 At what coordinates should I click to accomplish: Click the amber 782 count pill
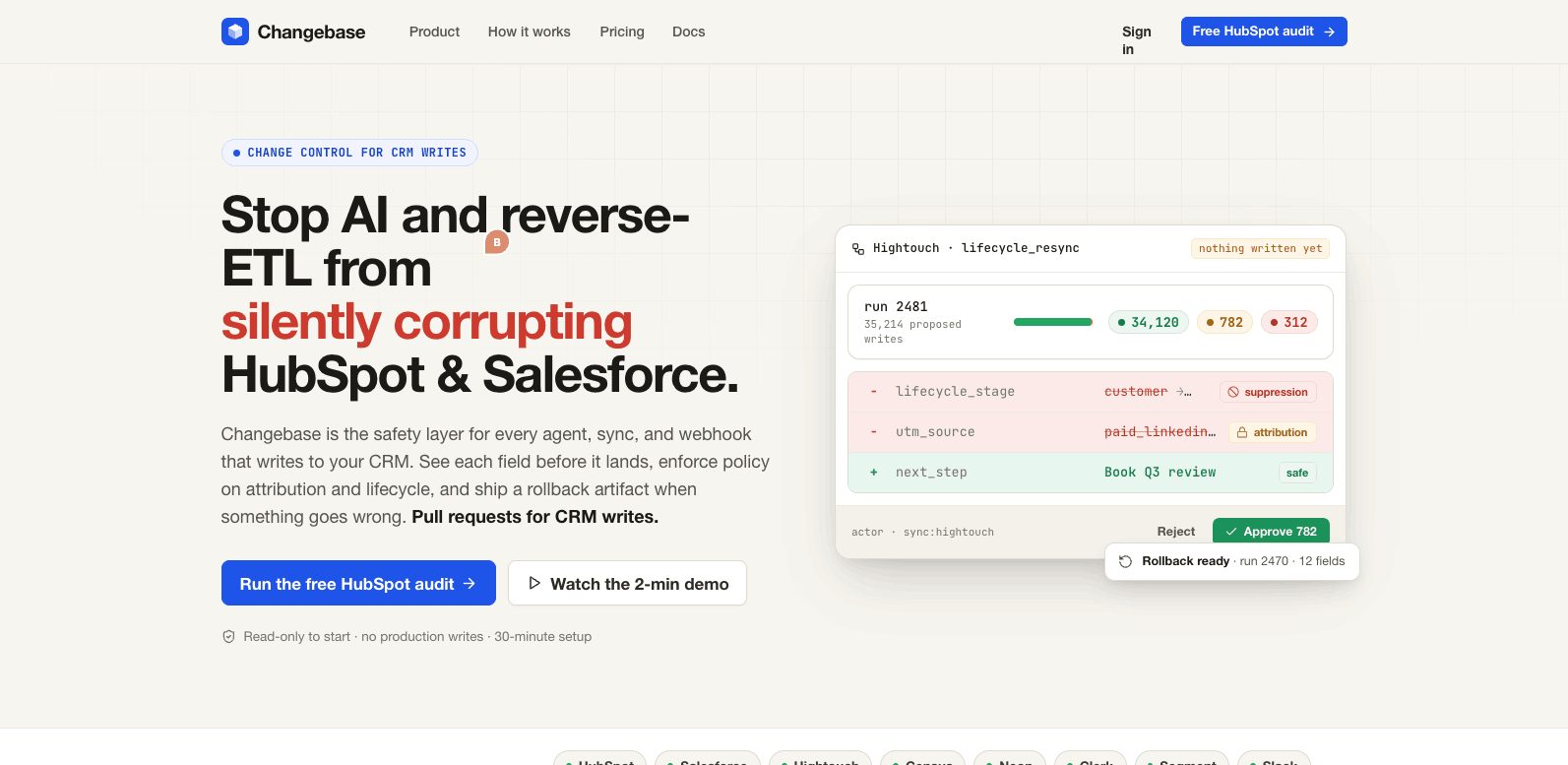tap(1224, 322)
